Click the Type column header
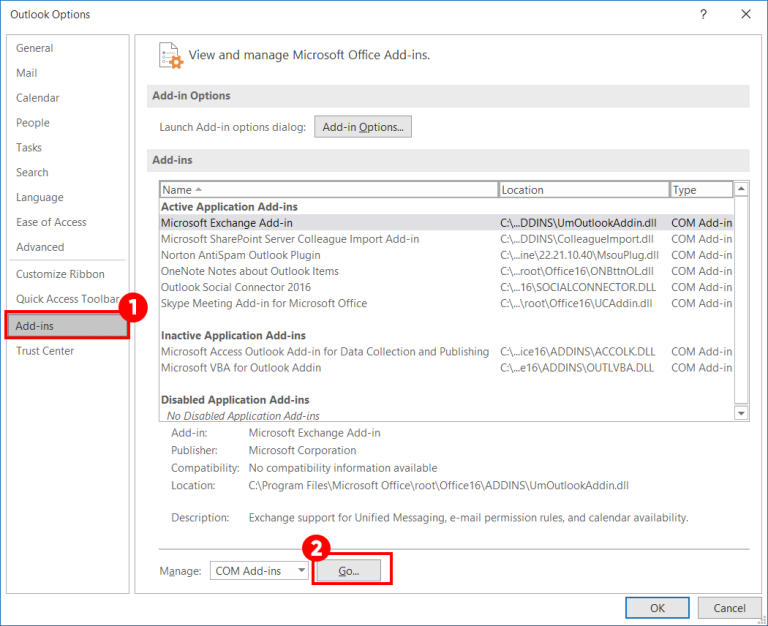The image size is (768, 626). (700, 190)
